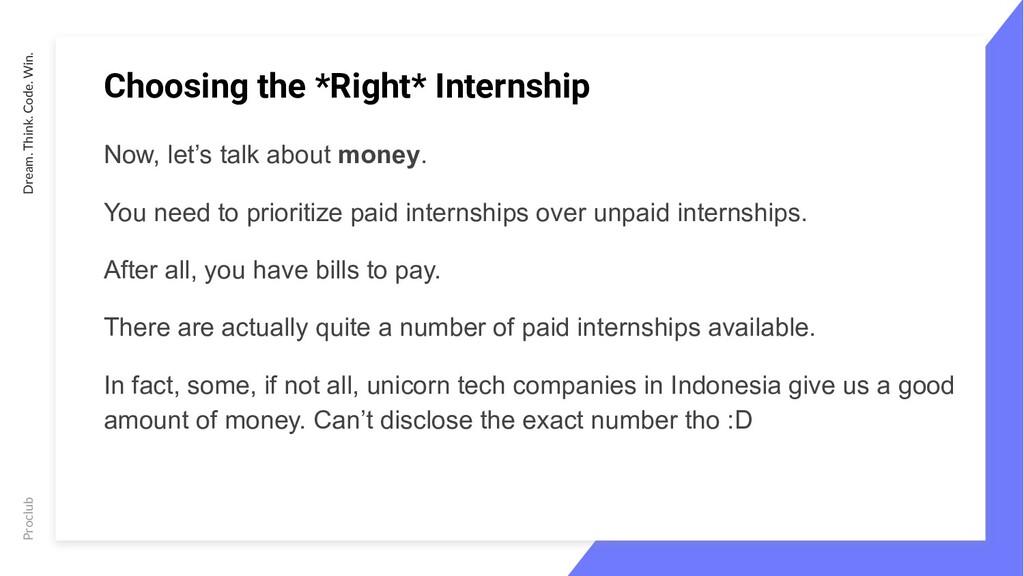Click the empty white area below the paragraph
1024x576 pixels.
coord(520,487)
